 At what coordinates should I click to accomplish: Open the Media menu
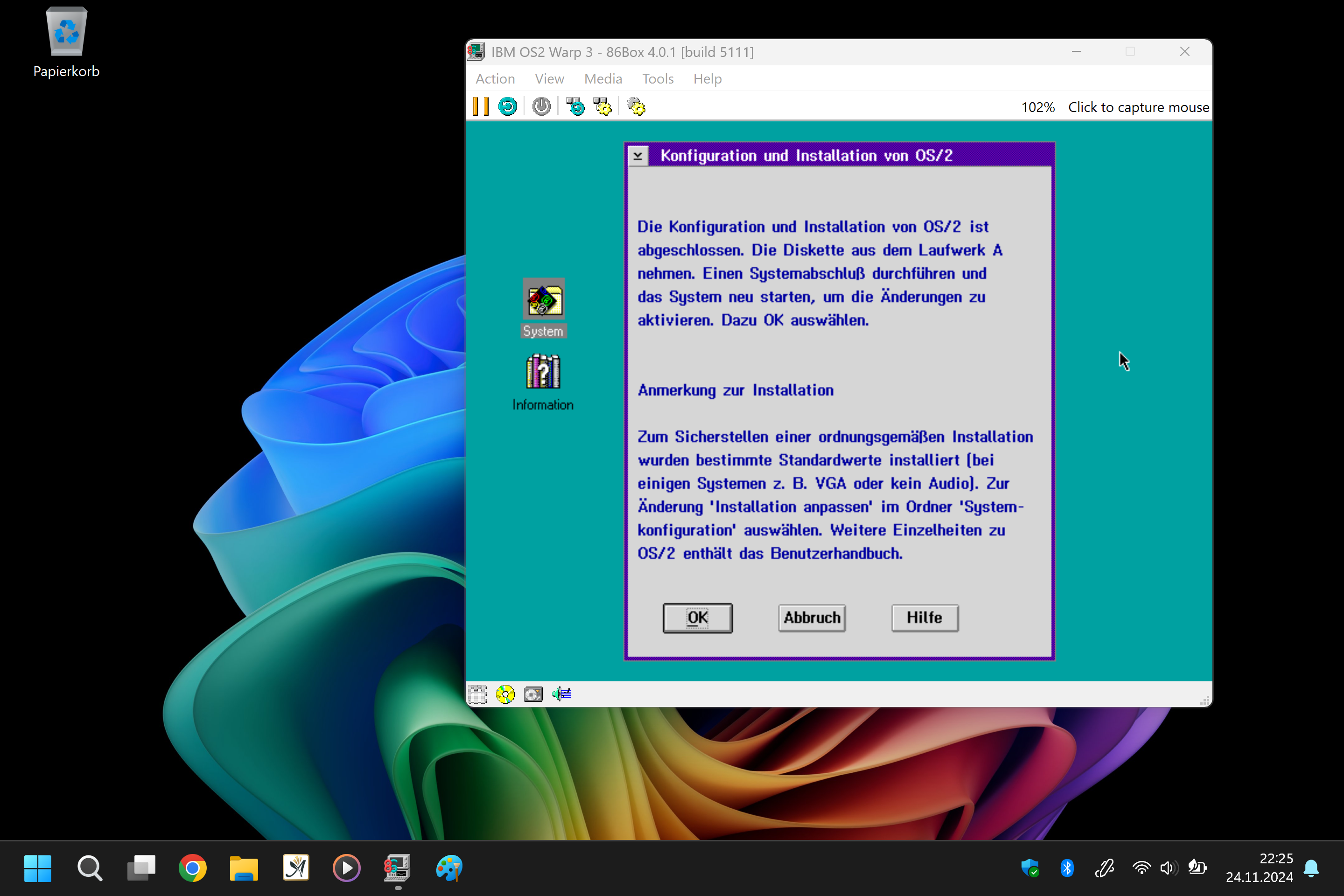(x=603, y=79)
